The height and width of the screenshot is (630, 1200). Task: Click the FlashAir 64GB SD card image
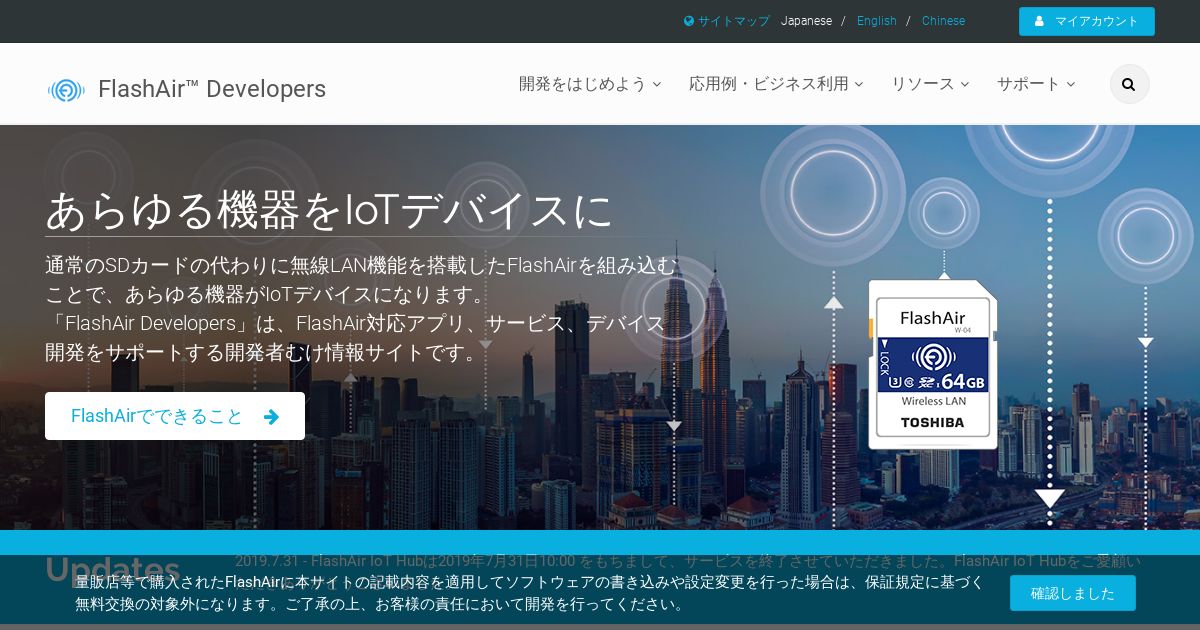[932, 364]
